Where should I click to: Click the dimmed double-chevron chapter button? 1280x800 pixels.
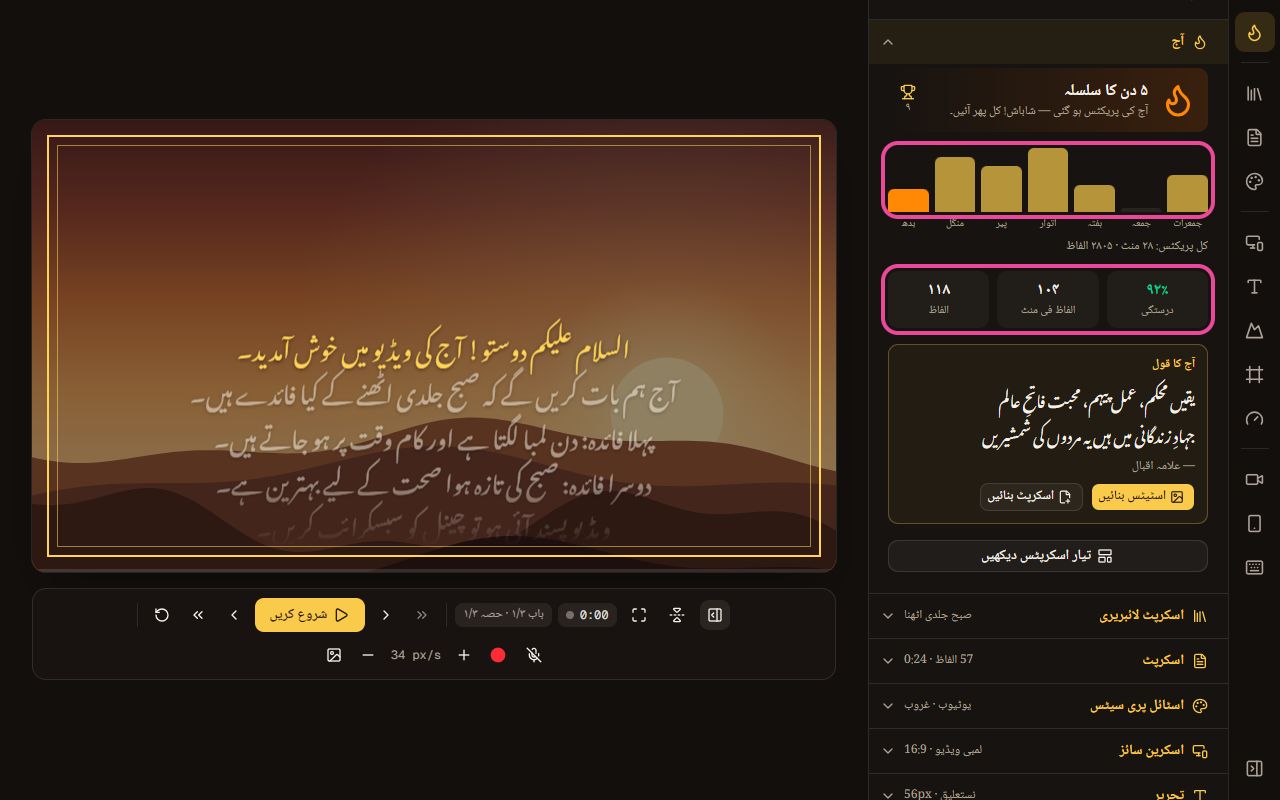[x=422, y=615]
